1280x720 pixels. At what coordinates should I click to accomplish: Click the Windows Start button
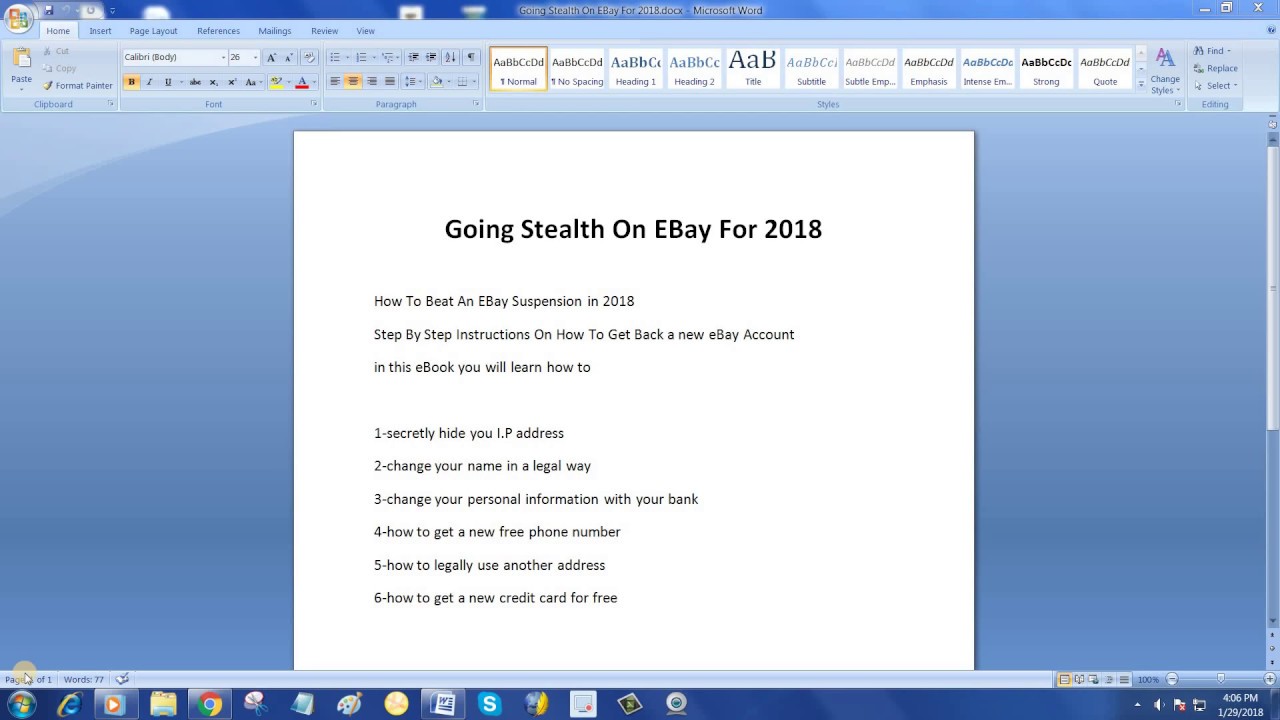pyautogui.click(x=21, y=704)
